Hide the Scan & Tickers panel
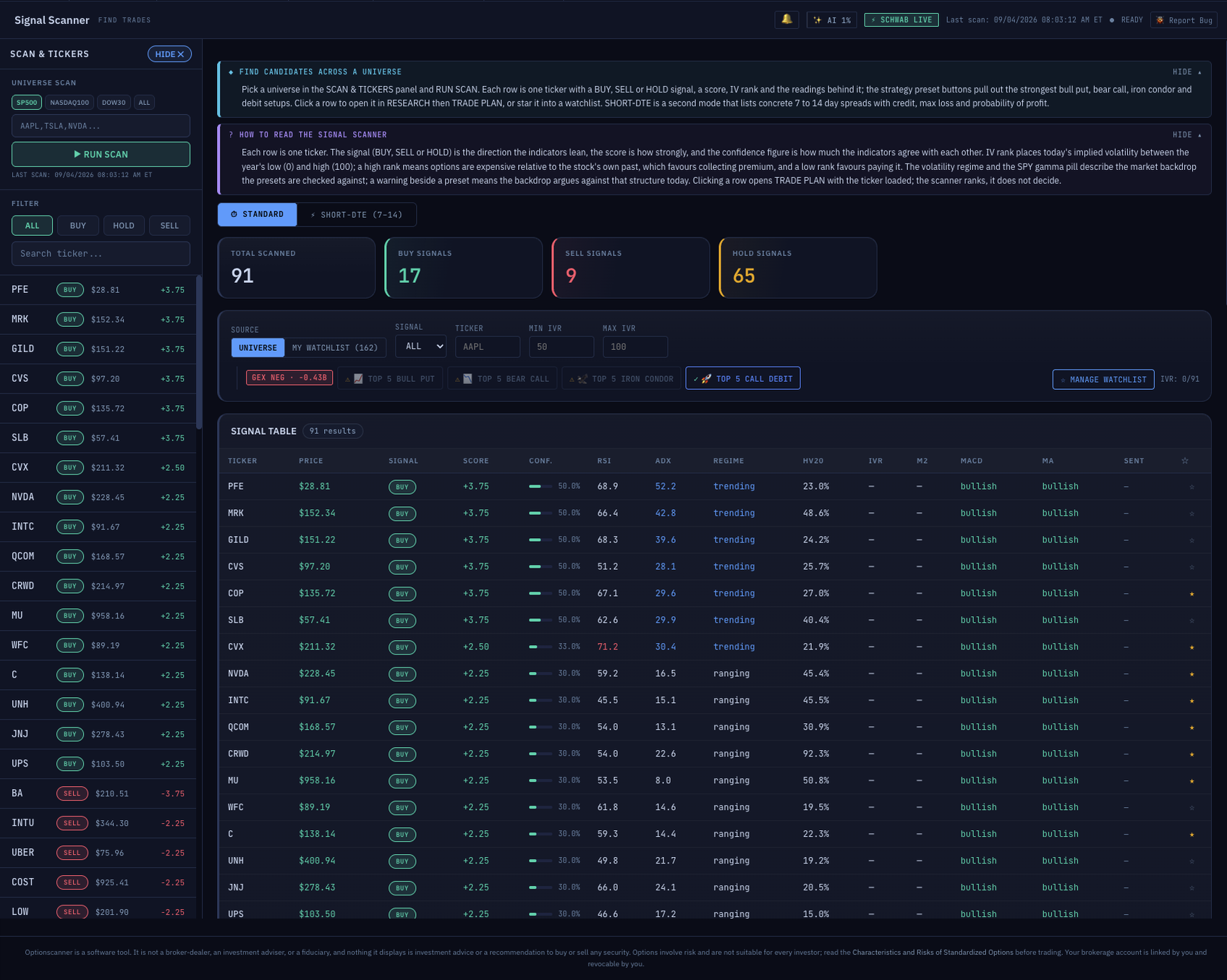The width and height of the screenshot is (1227, 980). click(x=169, y=54)
